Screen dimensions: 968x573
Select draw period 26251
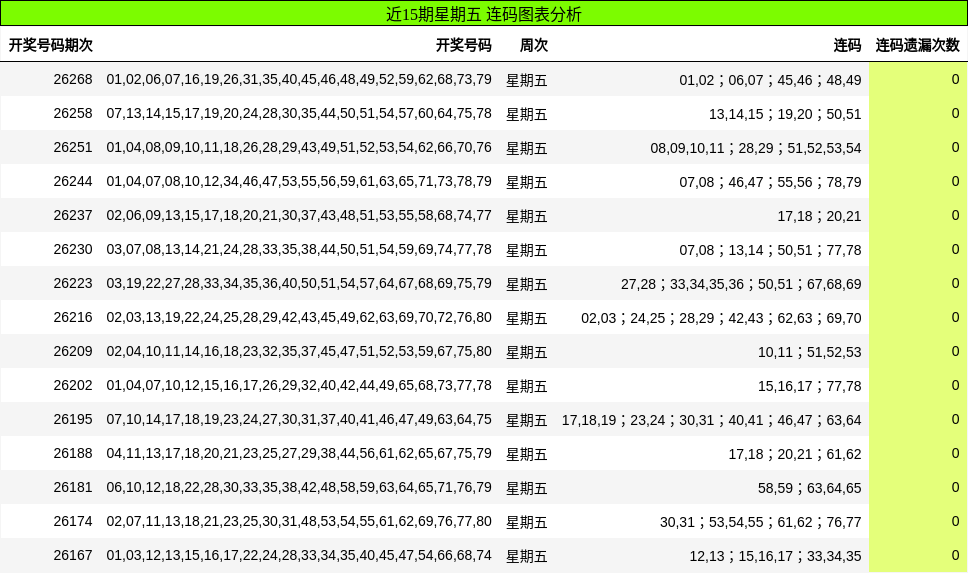point(73,148)
